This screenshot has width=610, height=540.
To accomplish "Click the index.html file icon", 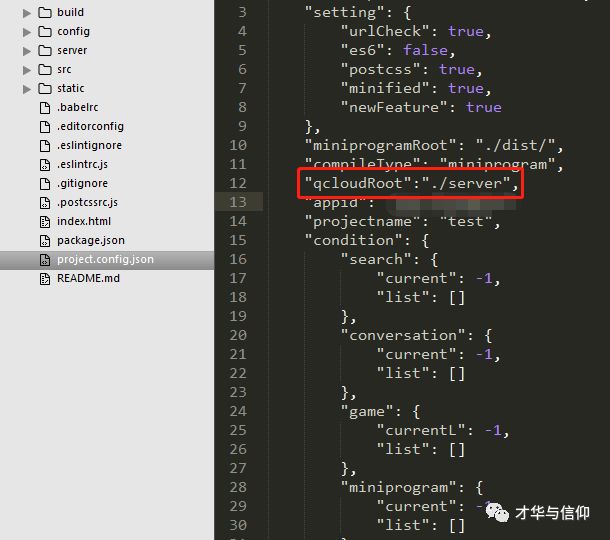I will (45, 222).
